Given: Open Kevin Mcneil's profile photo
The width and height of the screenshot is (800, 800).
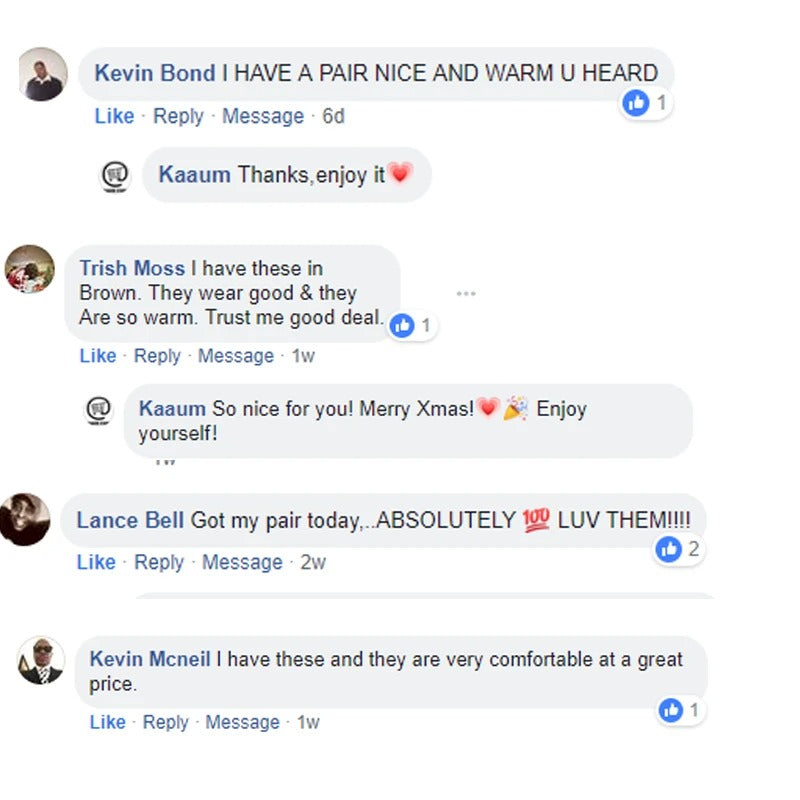Looking at the screenshot, I should click(x=41, y=661).
